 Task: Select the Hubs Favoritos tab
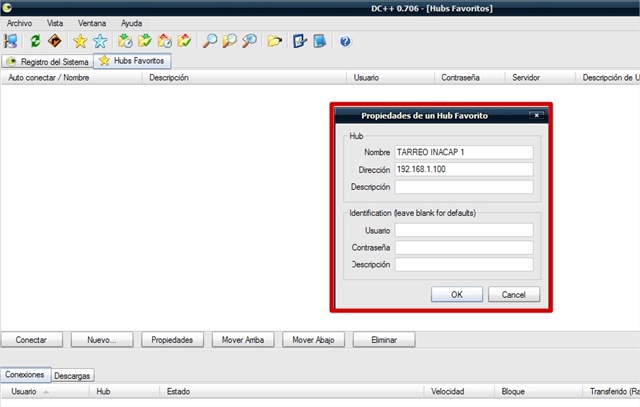click(132, 61)
